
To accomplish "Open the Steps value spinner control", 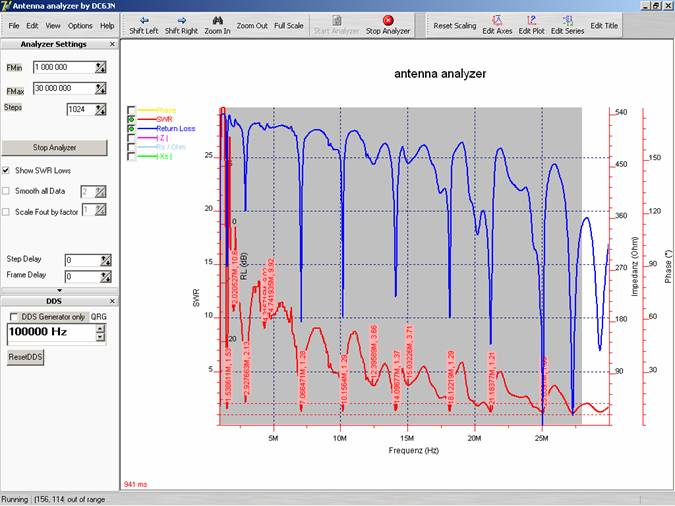I will click(x=100, y=109).
